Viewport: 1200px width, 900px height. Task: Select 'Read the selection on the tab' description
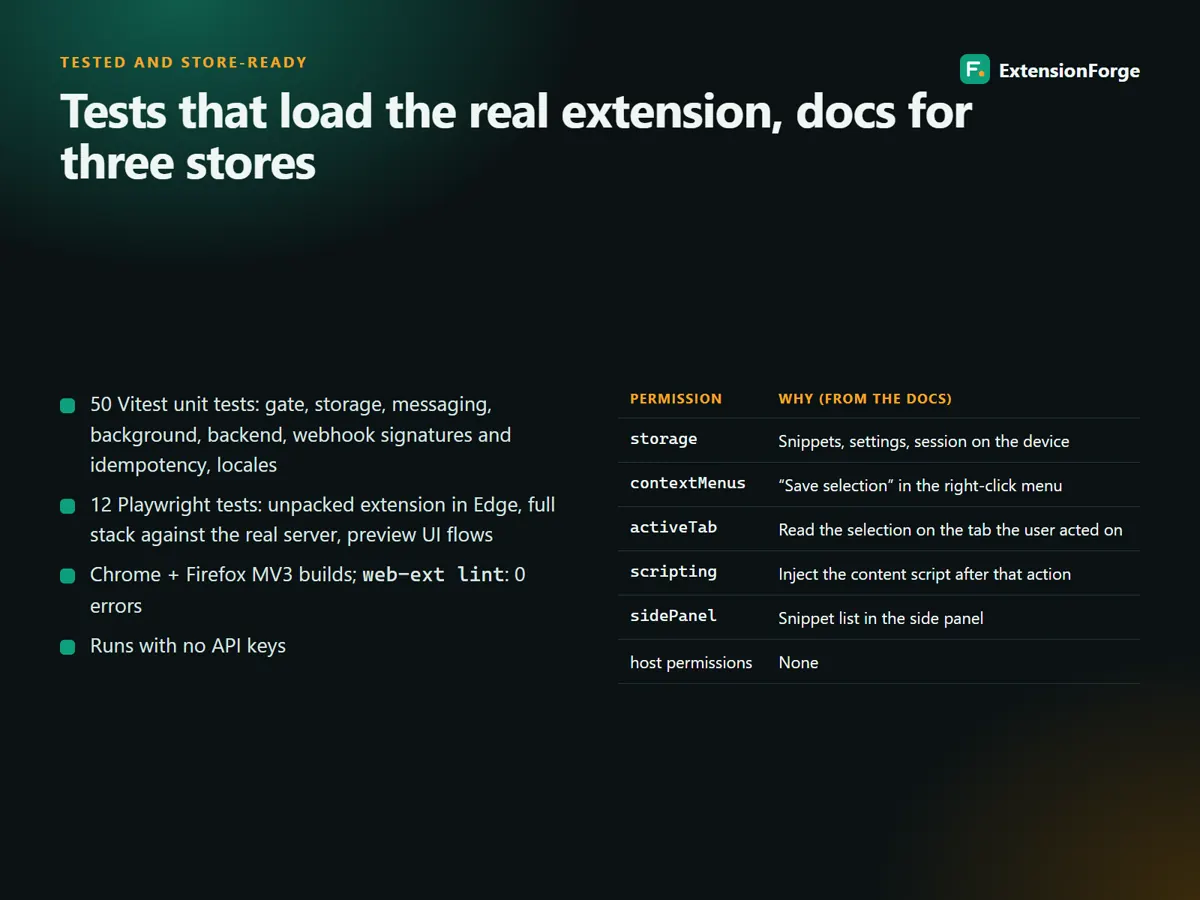coord(951,530)
